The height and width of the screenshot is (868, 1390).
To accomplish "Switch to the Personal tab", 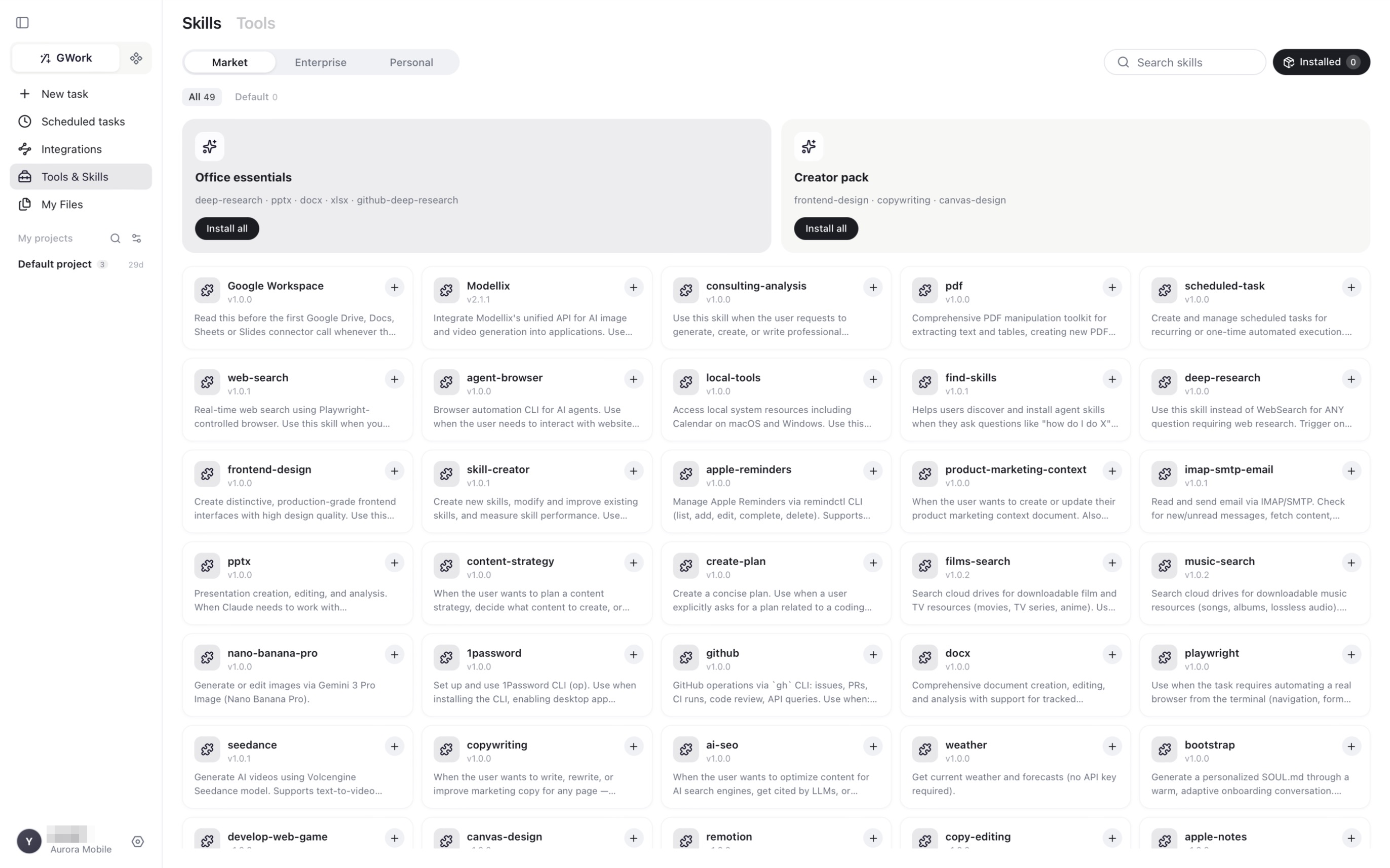I will (x=411, y=62).
